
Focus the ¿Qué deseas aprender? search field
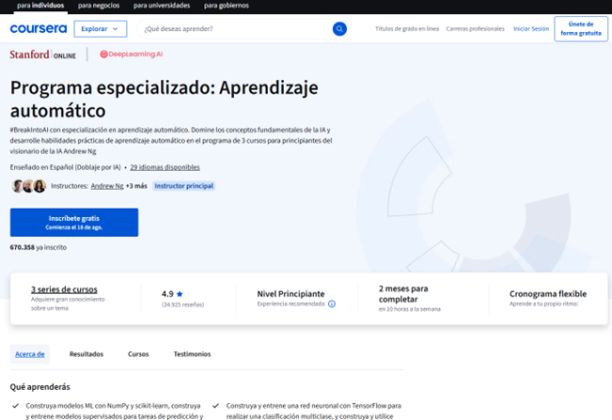click(x=235, y=29)
